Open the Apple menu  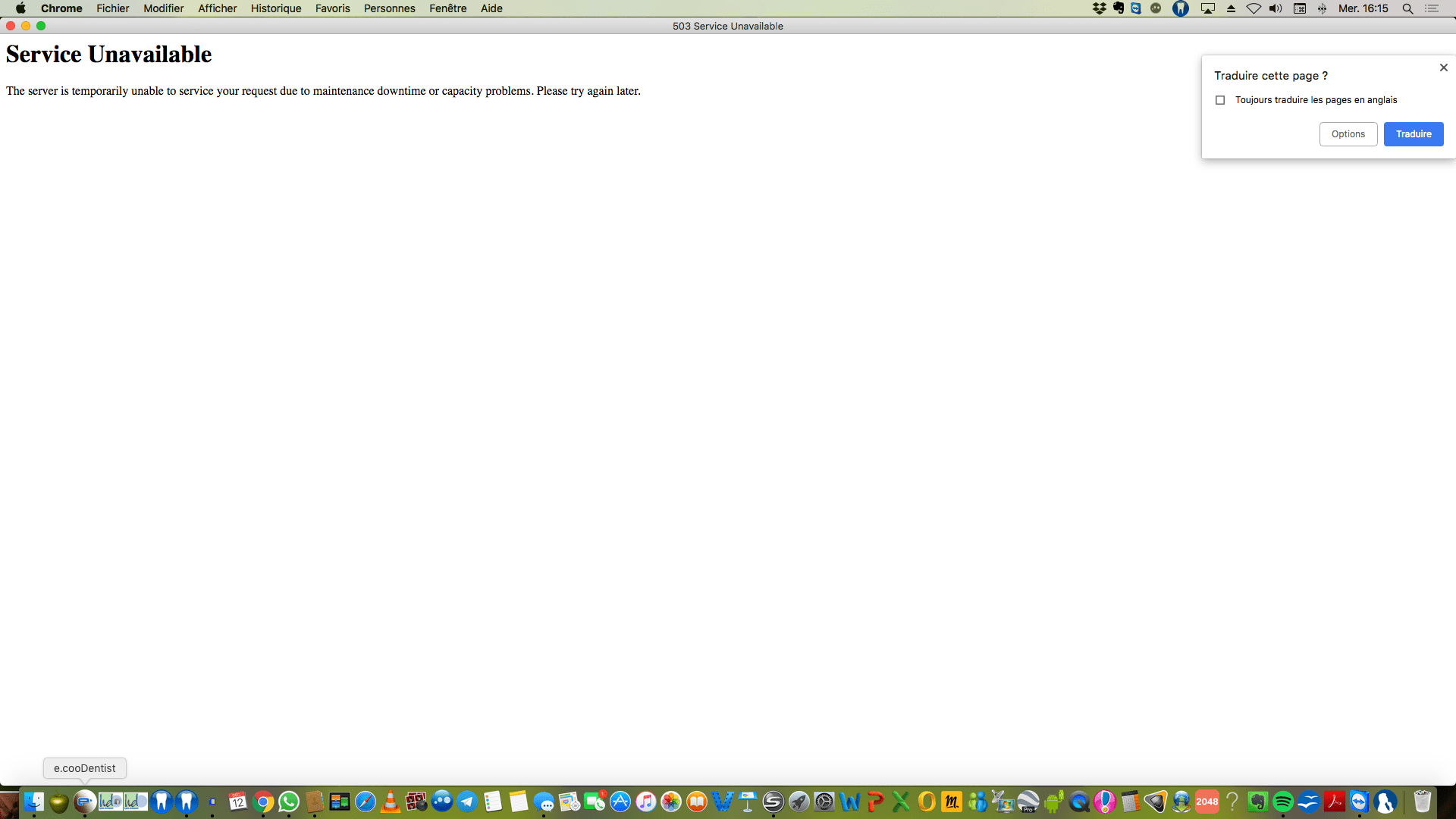20,8
